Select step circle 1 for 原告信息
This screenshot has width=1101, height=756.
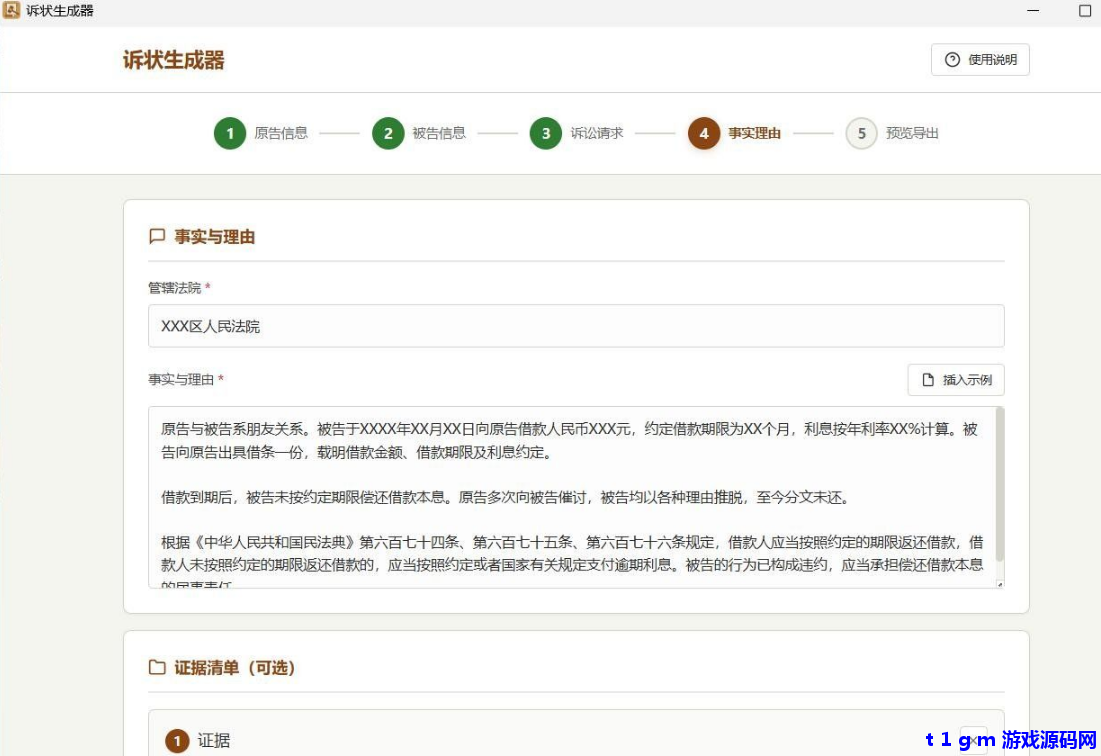[229, 133]
